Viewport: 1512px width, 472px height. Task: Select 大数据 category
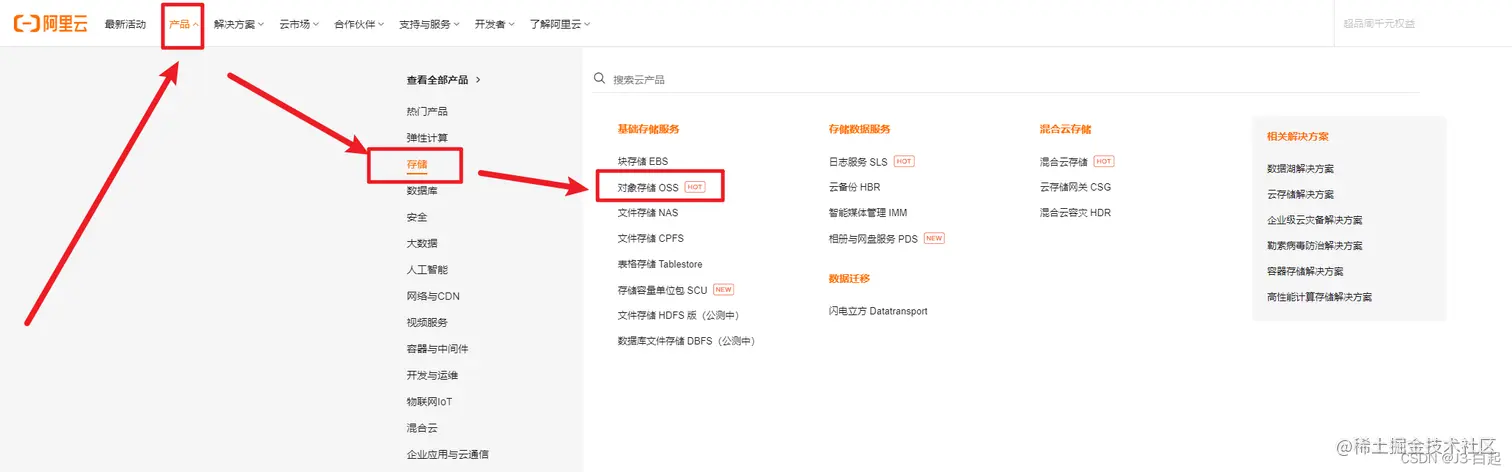click(x=421, y=243)
